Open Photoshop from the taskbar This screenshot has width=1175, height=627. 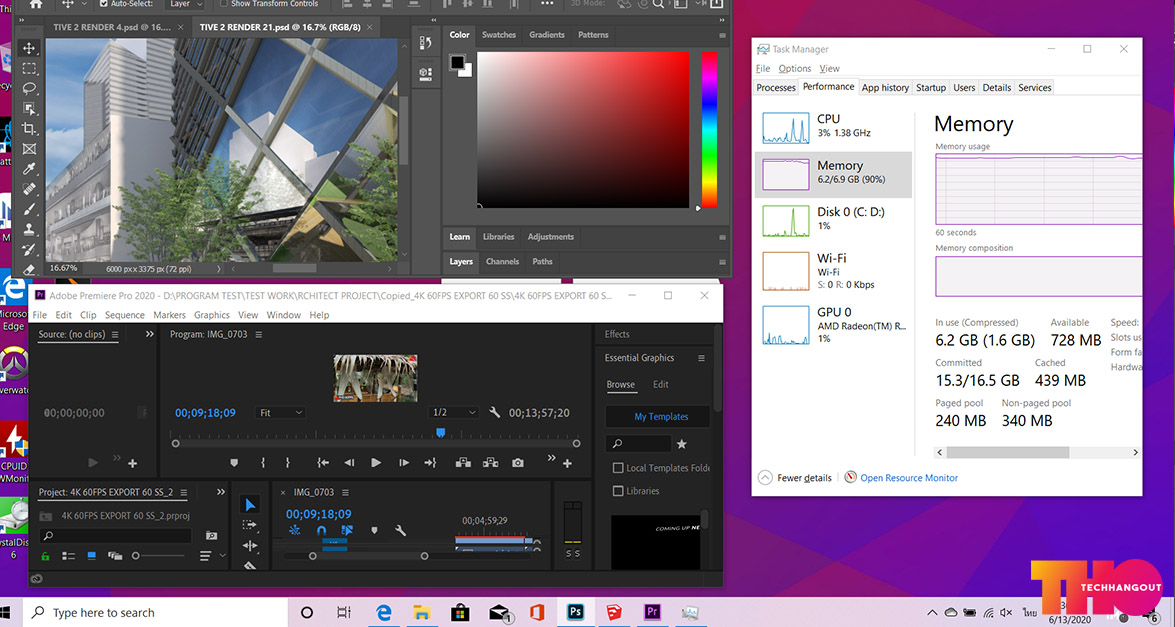576,612
